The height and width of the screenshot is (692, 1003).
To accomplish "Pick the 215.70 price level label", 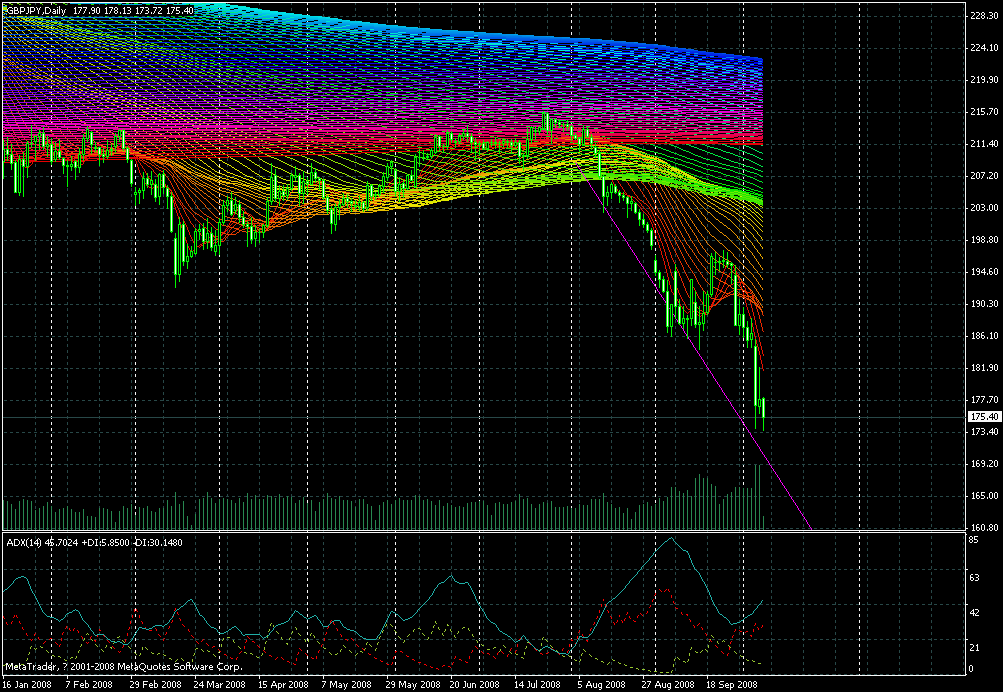I will [984, 112].
